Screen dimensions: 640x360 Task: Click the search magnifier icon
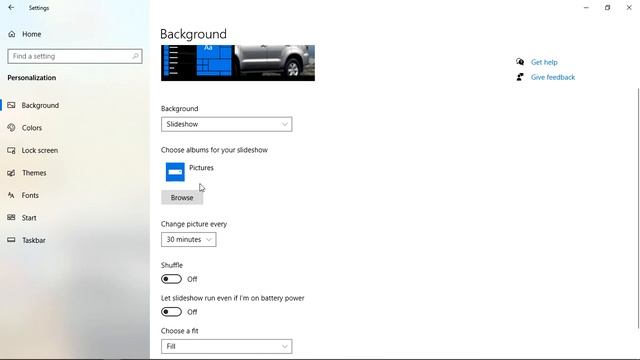coord(136,56)
